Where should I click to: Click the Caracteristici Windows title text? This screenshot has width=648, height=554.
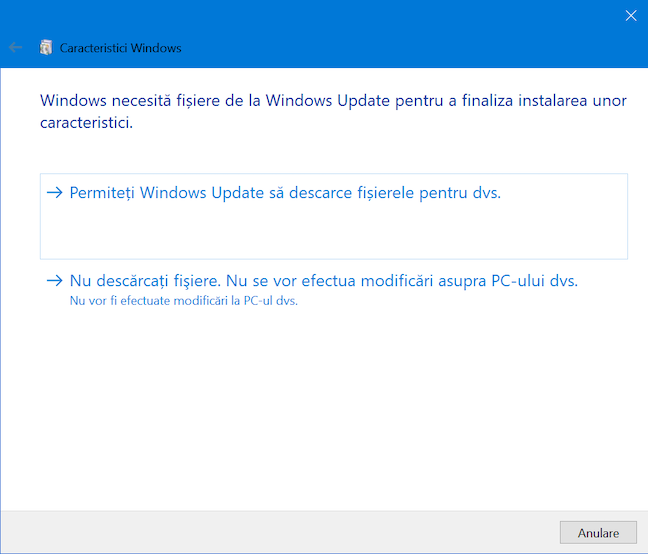(120, 48)
